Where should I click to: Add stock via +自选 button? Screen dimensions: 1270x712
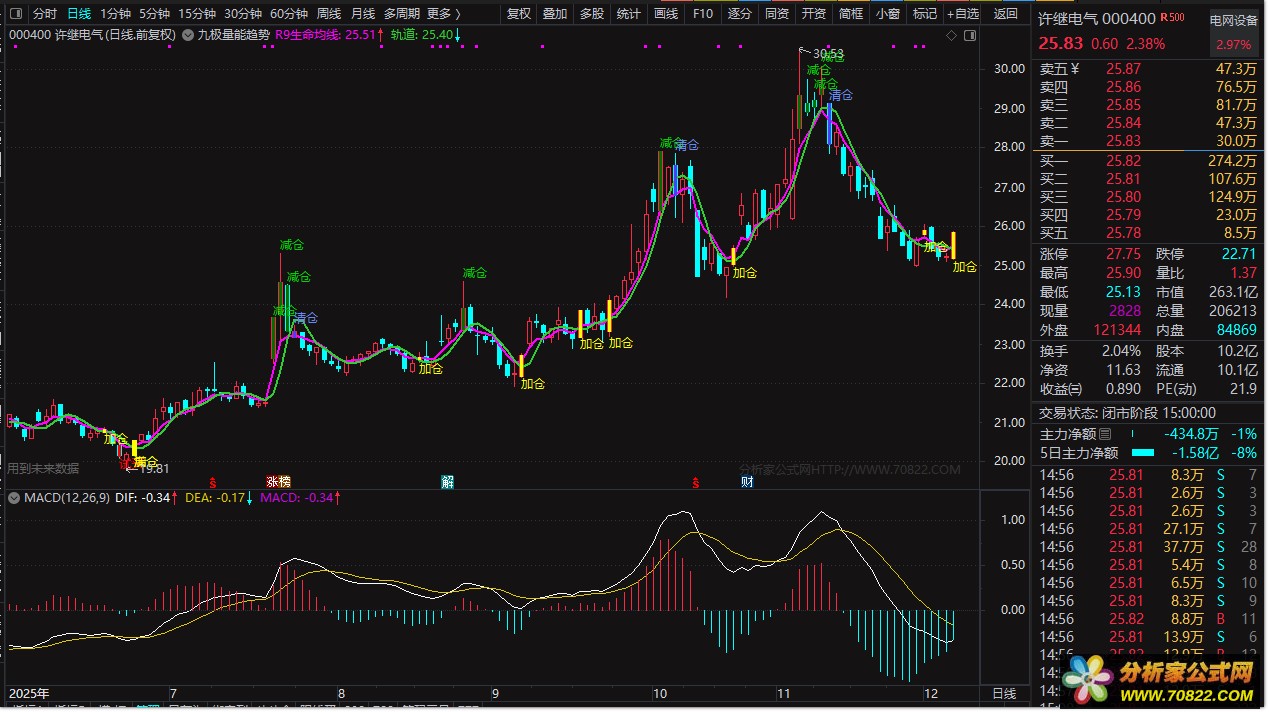pos(963,14)
